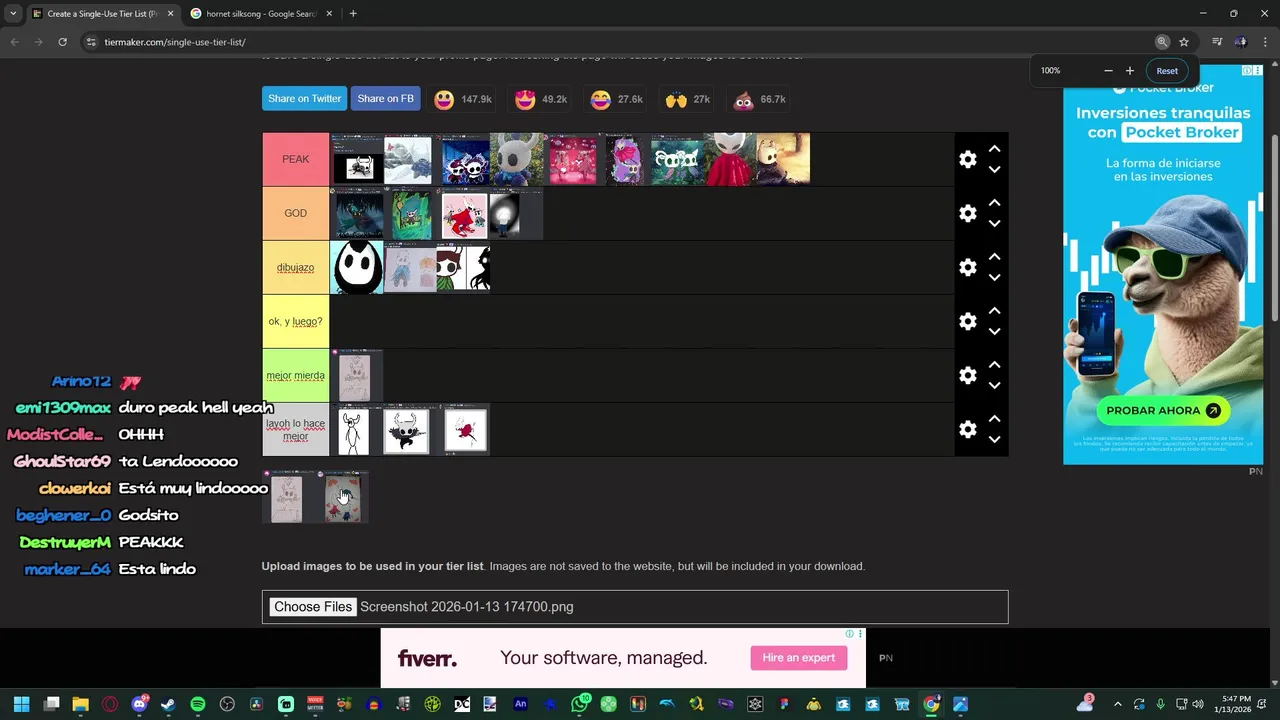Screen dimensions: 1280x720
Task: Go back to the previous page
Action: click(x=14, y=42)
